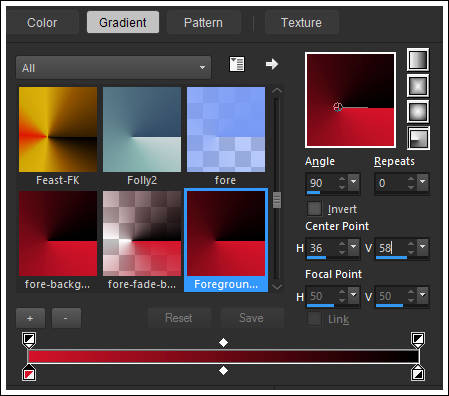This screenshot has height=396, width=449.
Task: Open the All category dropdown
Action: pos(113,68)
